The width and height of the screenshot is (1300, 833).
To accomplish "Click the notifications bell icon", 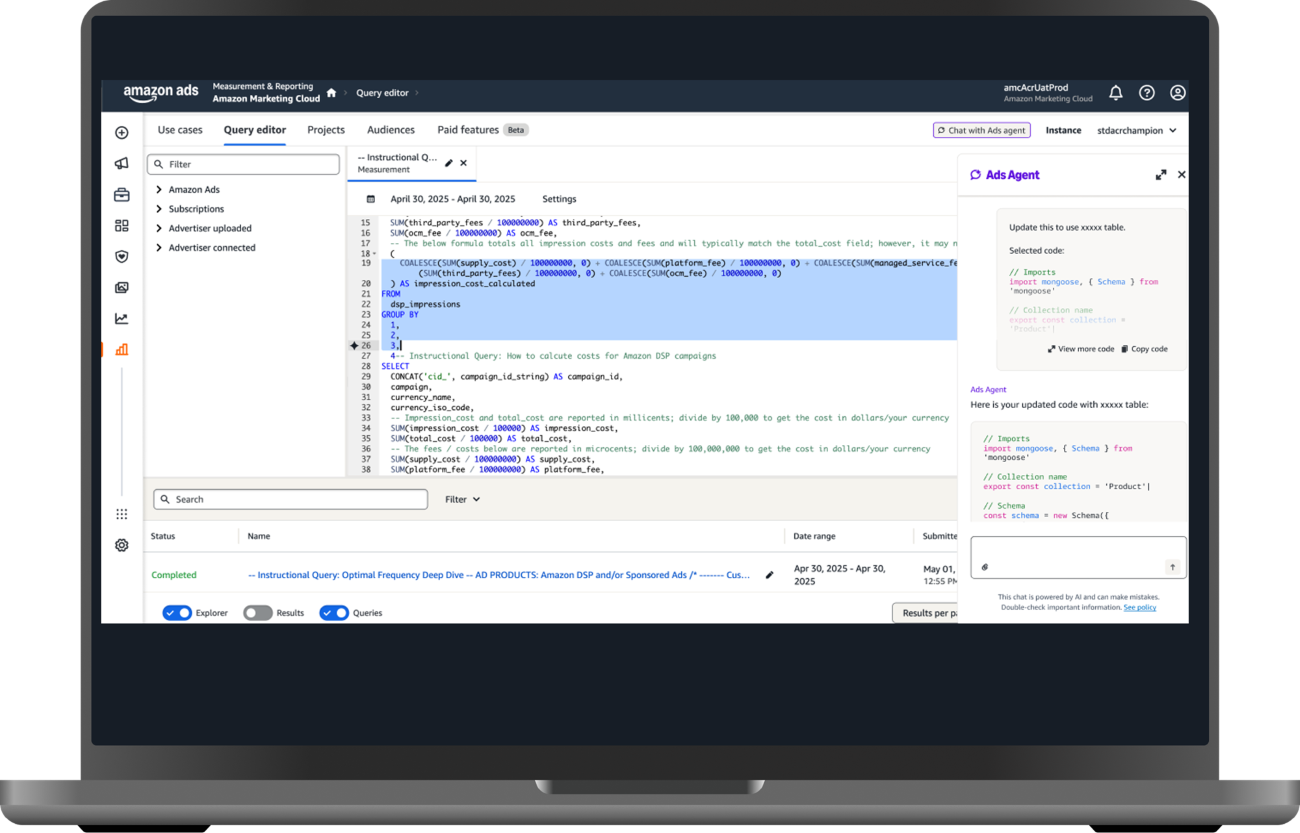I will pyautogui.click(x=1116, y=93).
